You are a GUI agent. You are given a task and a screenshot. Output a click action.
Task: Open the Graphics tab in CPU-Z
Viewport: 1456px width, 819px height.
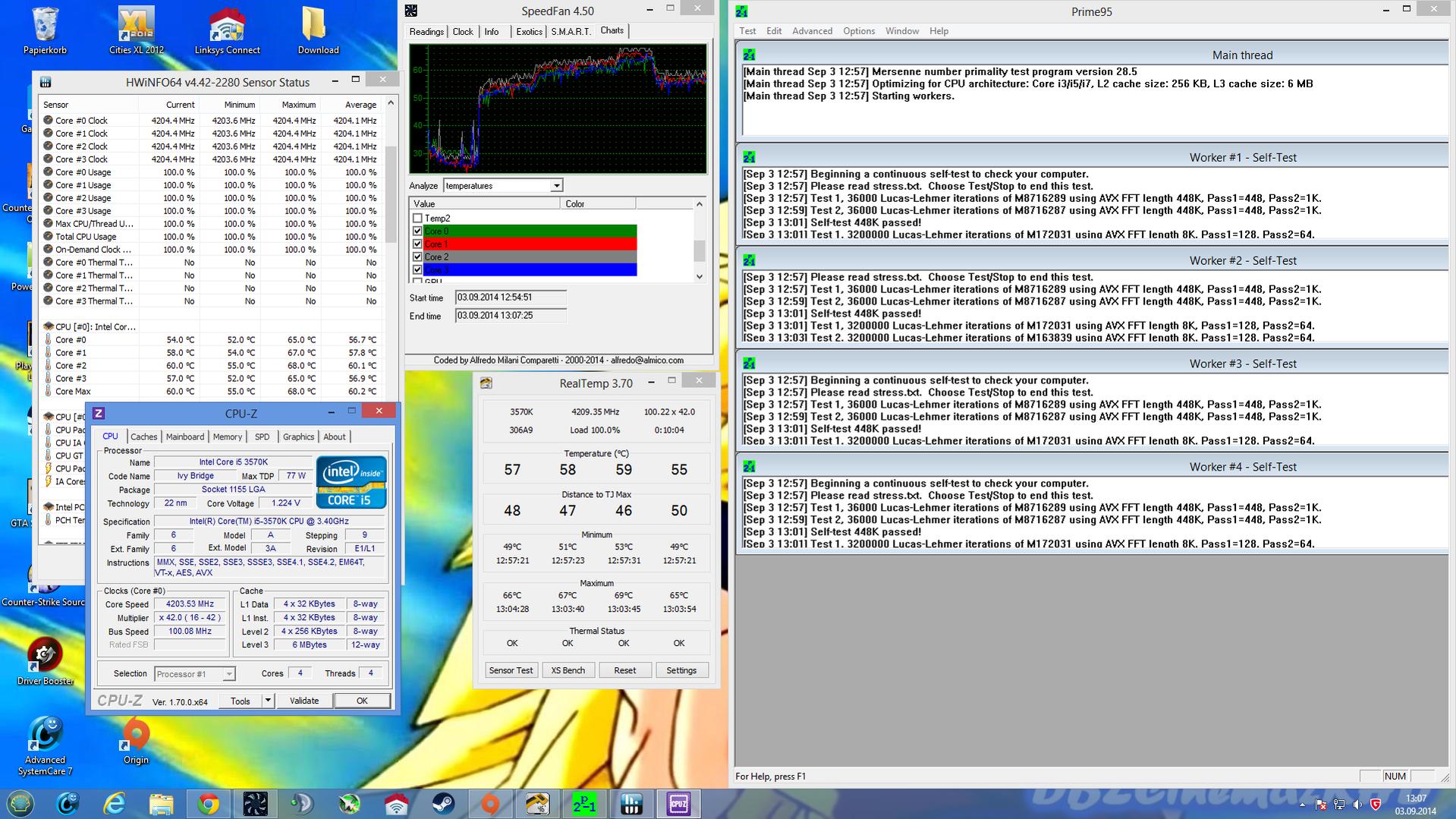(x=298, y=436)
